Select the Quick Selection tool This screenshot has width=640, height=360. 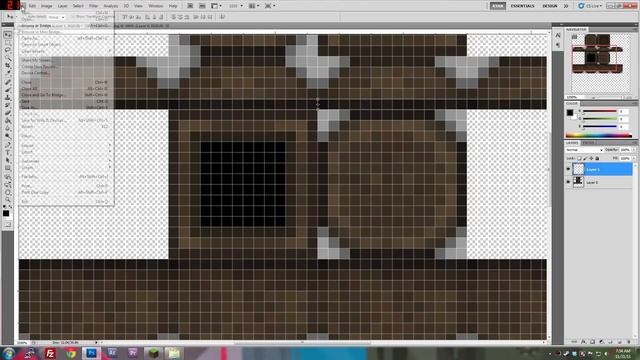coord(7,58)
